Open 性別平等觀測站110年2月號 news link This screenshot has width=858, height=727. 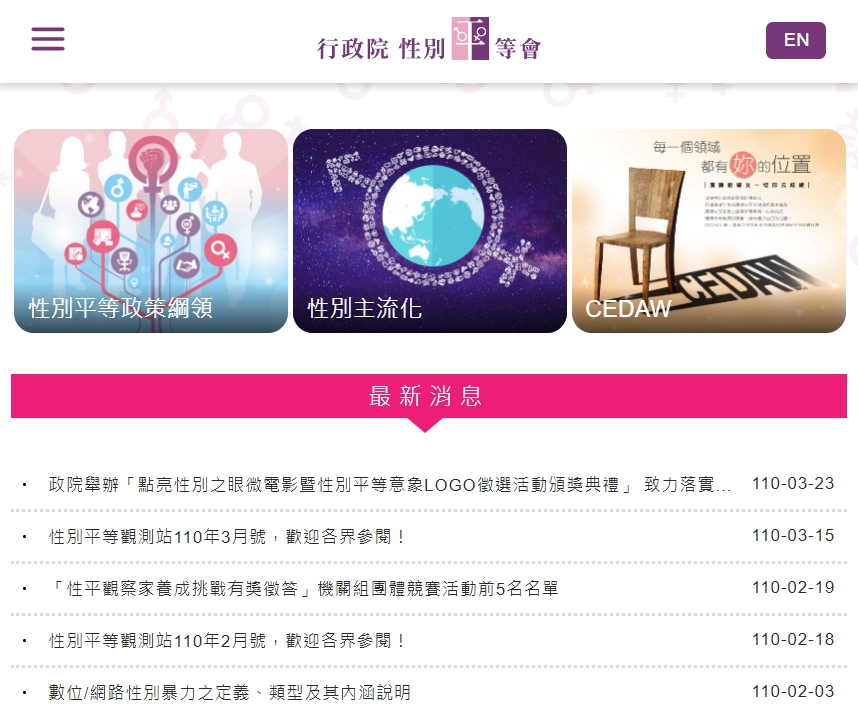[227, 641]
